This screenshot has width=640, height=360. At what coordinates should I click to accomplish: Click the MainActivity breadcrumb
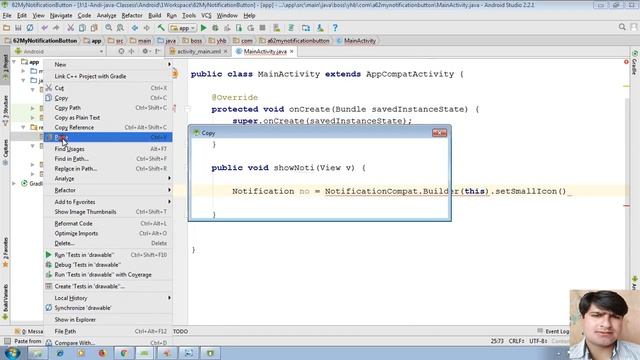point(356,41)
